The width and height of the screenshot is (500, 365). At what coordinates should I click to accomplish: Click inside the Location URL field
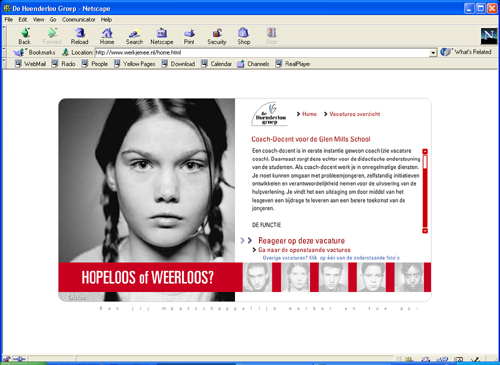(262, 53)
